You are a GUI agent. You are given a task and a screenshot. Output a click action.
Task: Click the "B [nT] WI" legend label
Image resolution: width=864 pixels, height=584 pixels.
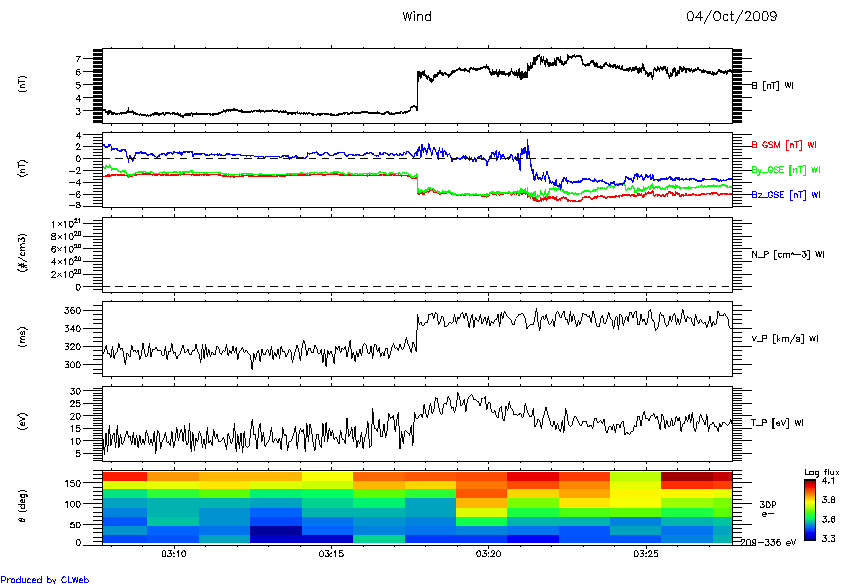773,85
